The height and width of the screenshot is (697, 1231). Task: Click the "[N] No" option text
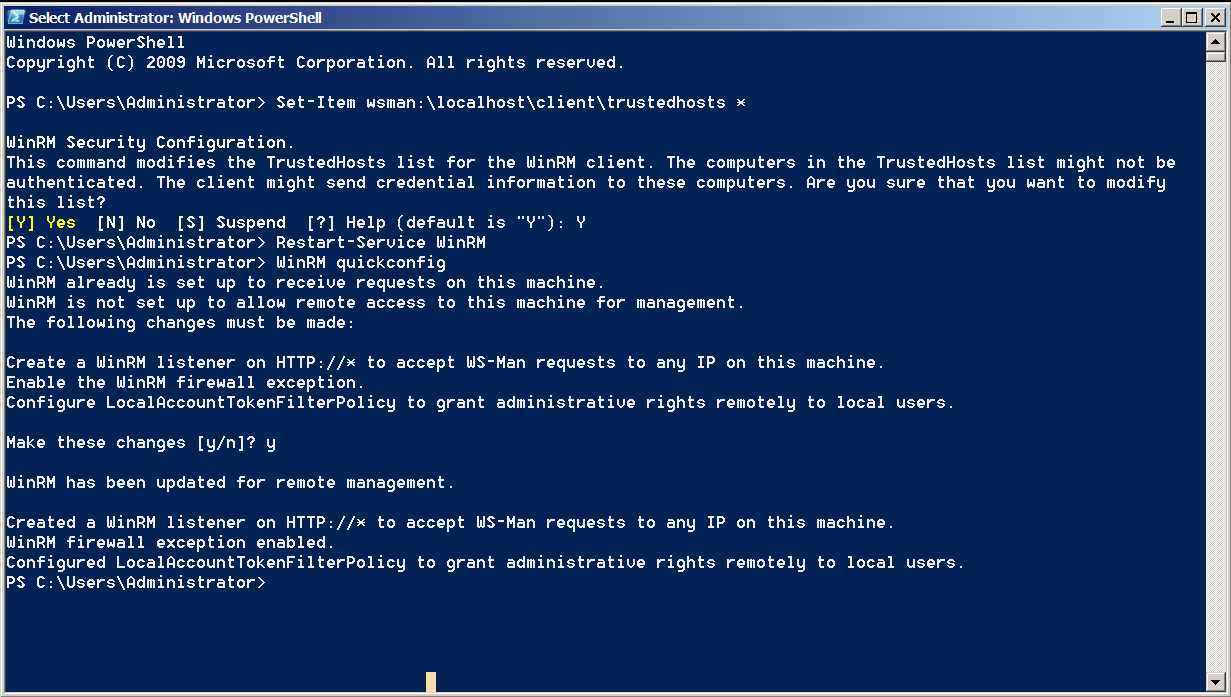[x=126, y=223]
